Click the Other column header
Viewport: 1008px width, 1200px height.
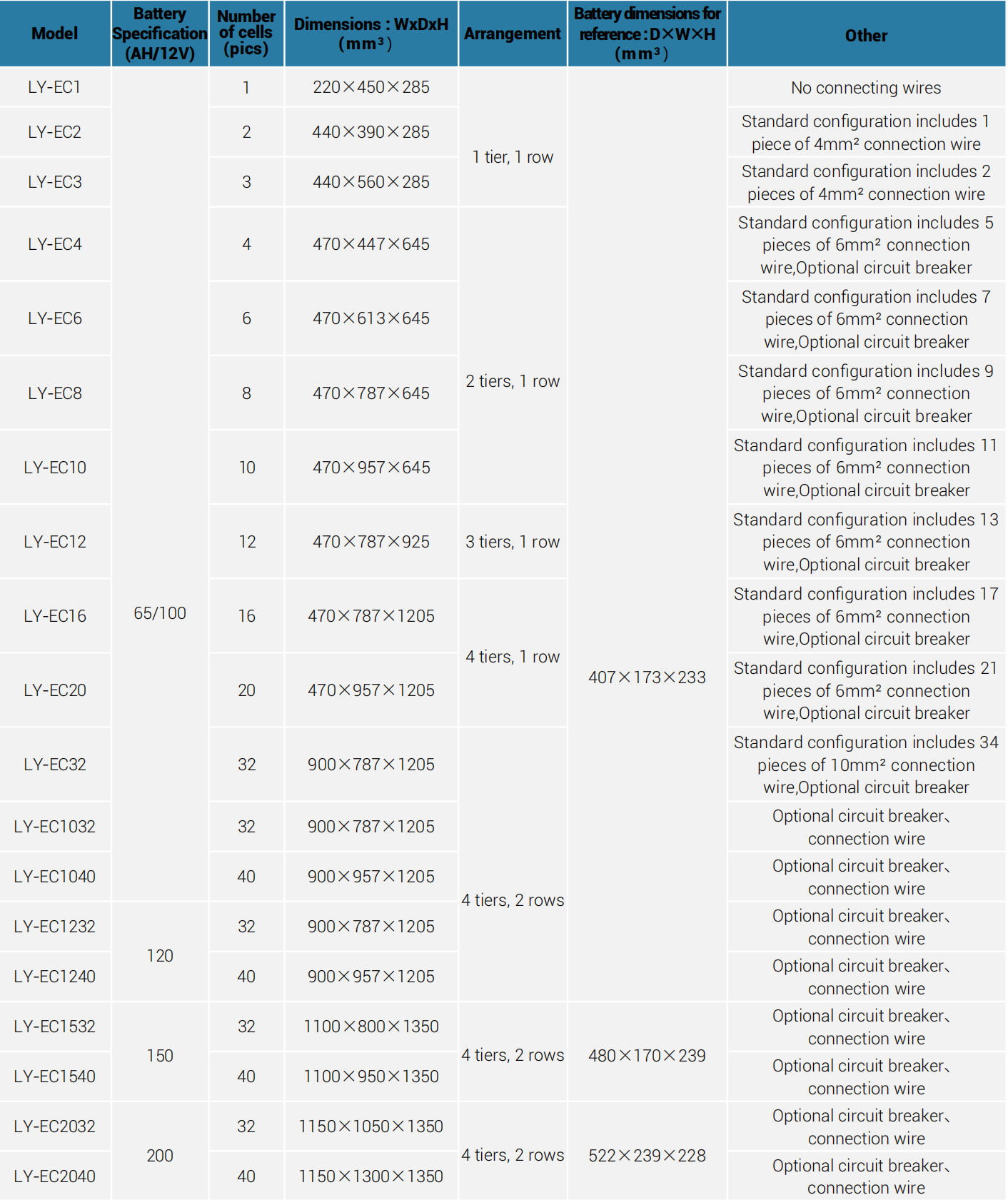pos(866,36)
